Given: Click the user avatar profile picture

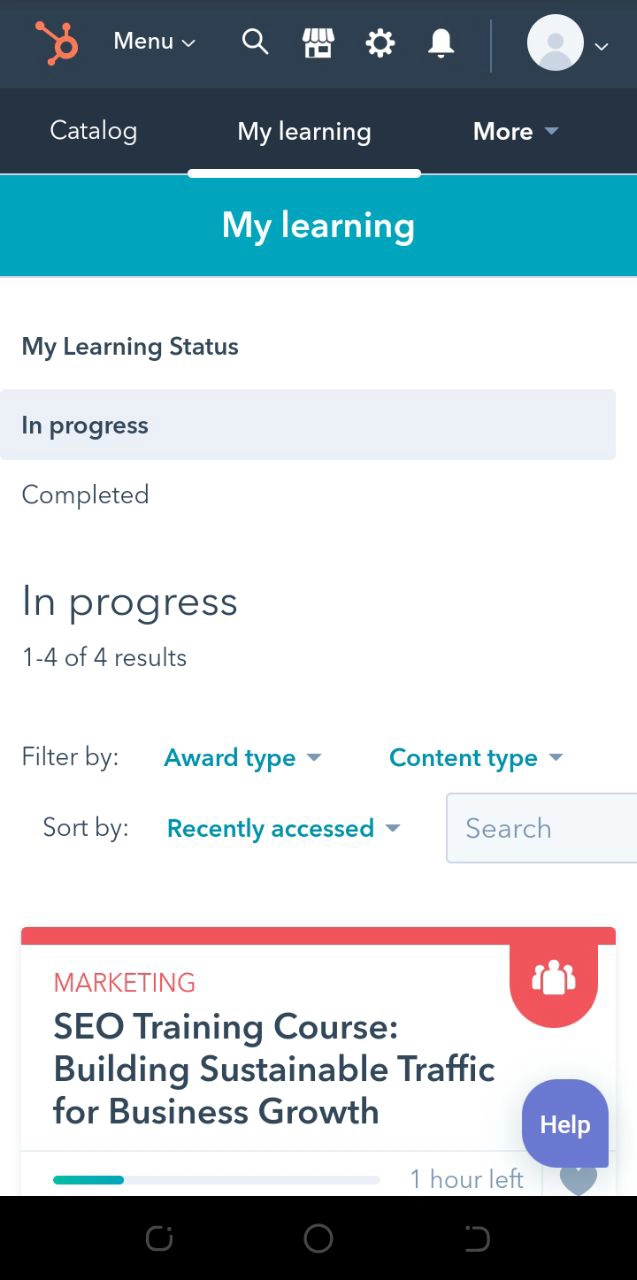Looking at the screenshot, I should pyautogui.click(x=555, y=43).
